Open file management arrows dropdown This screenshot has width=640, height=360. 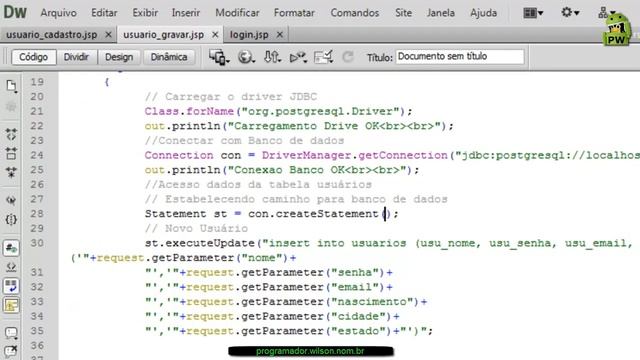click(272, 57)
